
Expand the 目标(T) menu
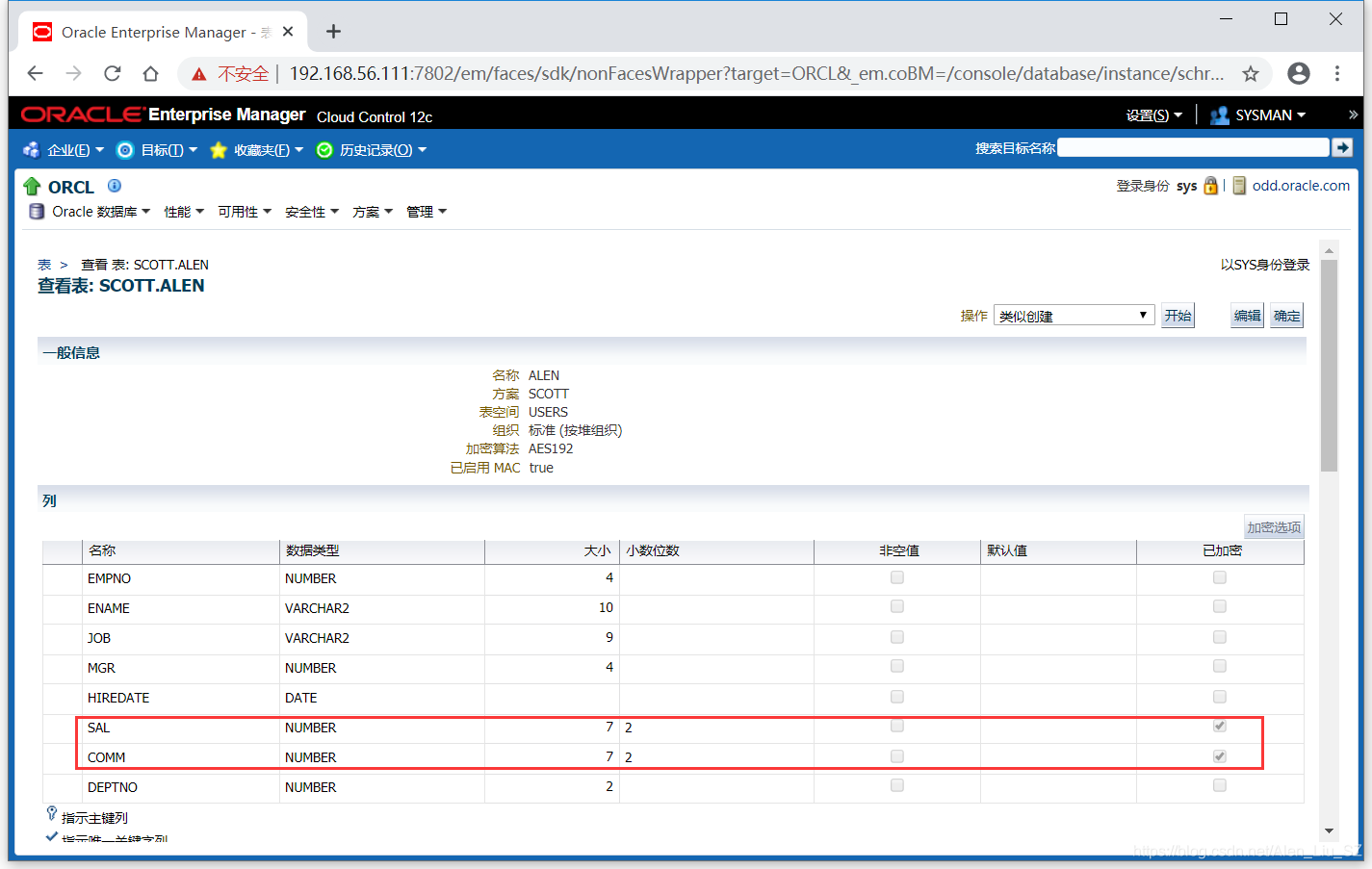[x=169, y=150]
